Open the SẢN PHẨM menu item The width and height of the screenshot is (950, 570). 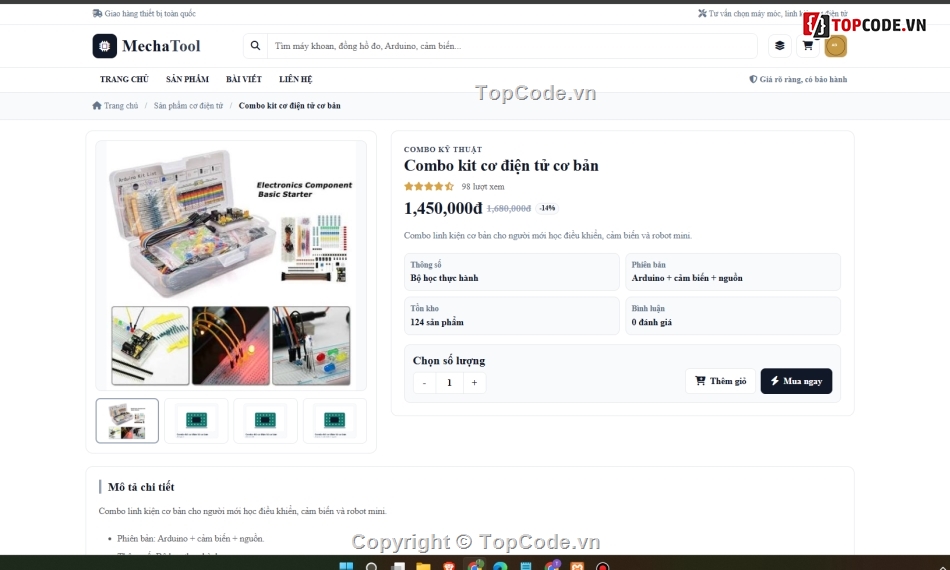187,79
